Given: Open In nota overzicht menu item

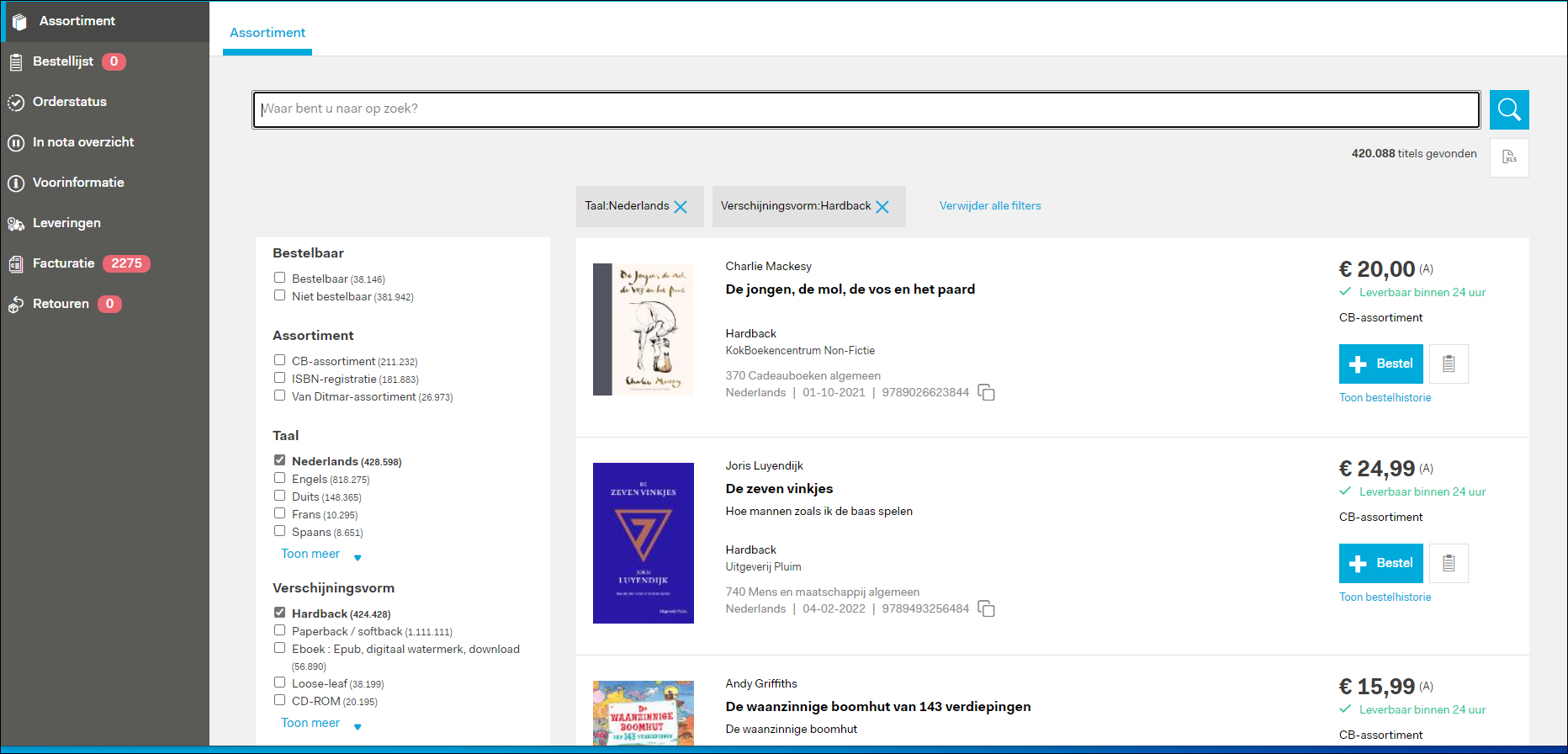Looking at the screenshot, I should point(83,142).
